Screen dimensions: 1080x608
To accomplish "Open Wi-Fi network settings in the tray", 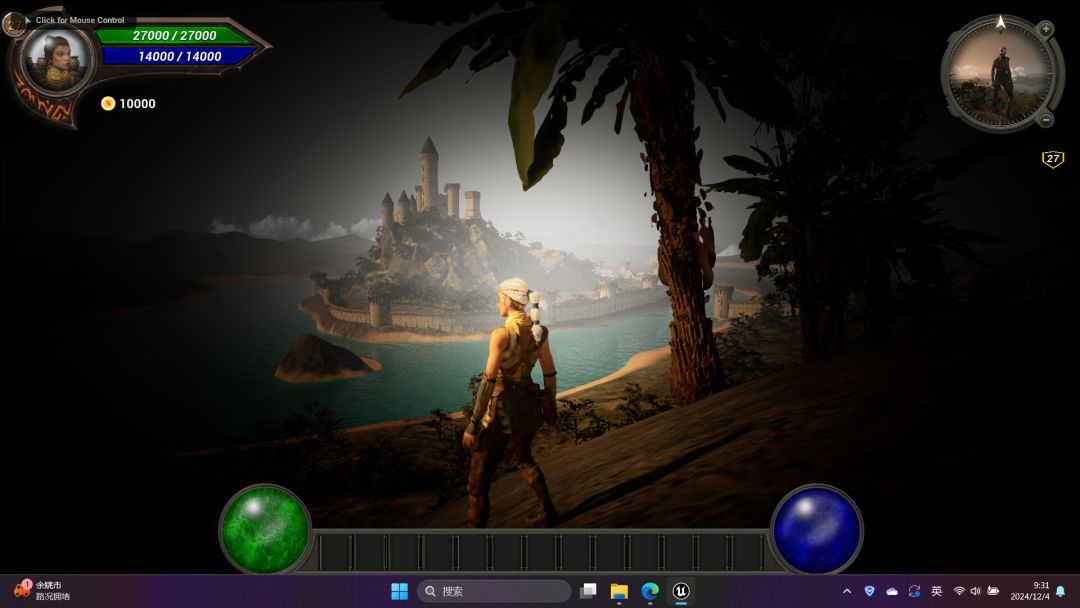I will click(x=959, y=591).
